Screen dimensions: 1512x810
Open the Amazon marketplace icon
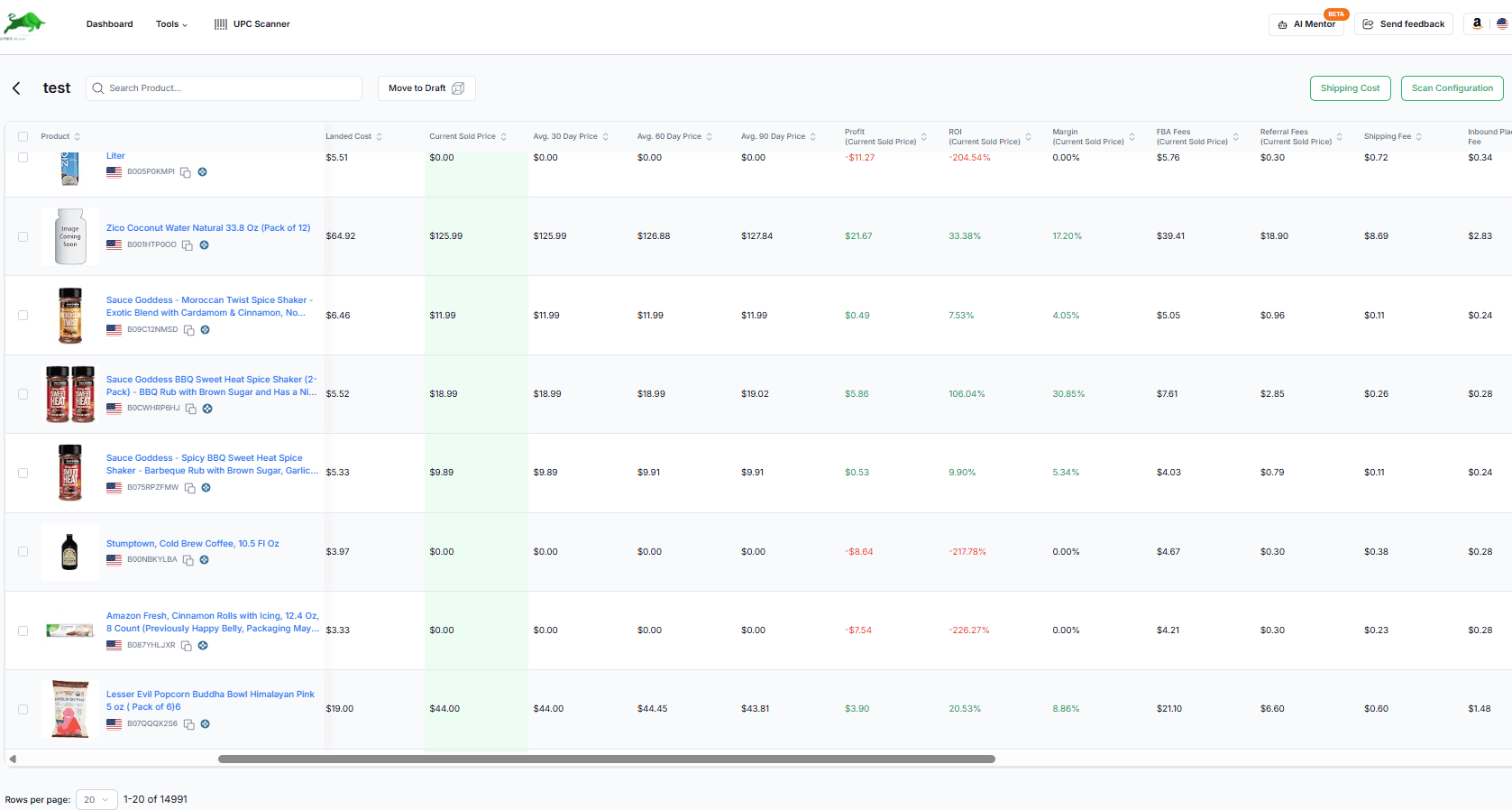pos(1477,24)
